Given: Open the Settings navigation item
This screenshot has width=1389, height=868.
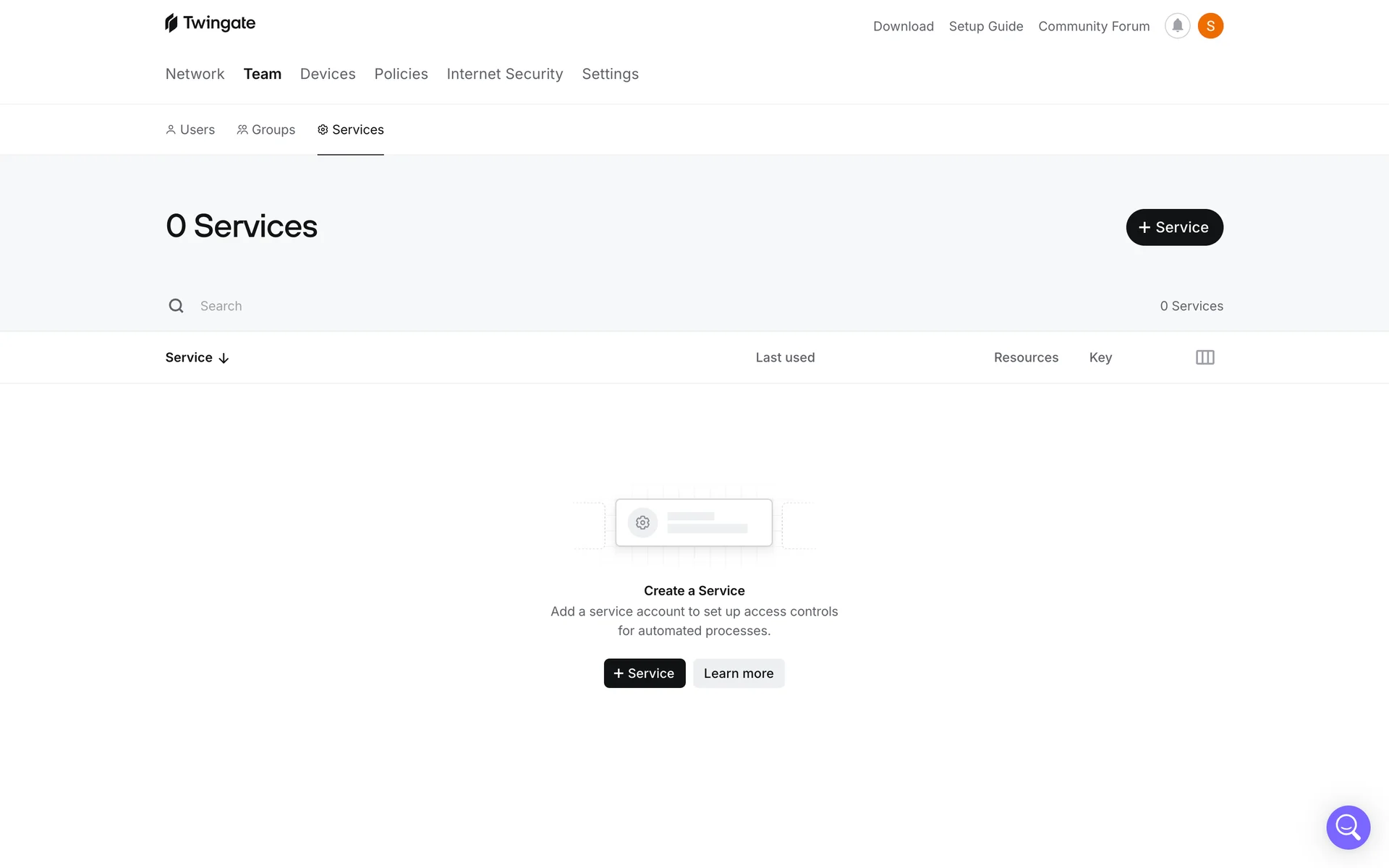Looking at the screenshot, I should point(610,74).
